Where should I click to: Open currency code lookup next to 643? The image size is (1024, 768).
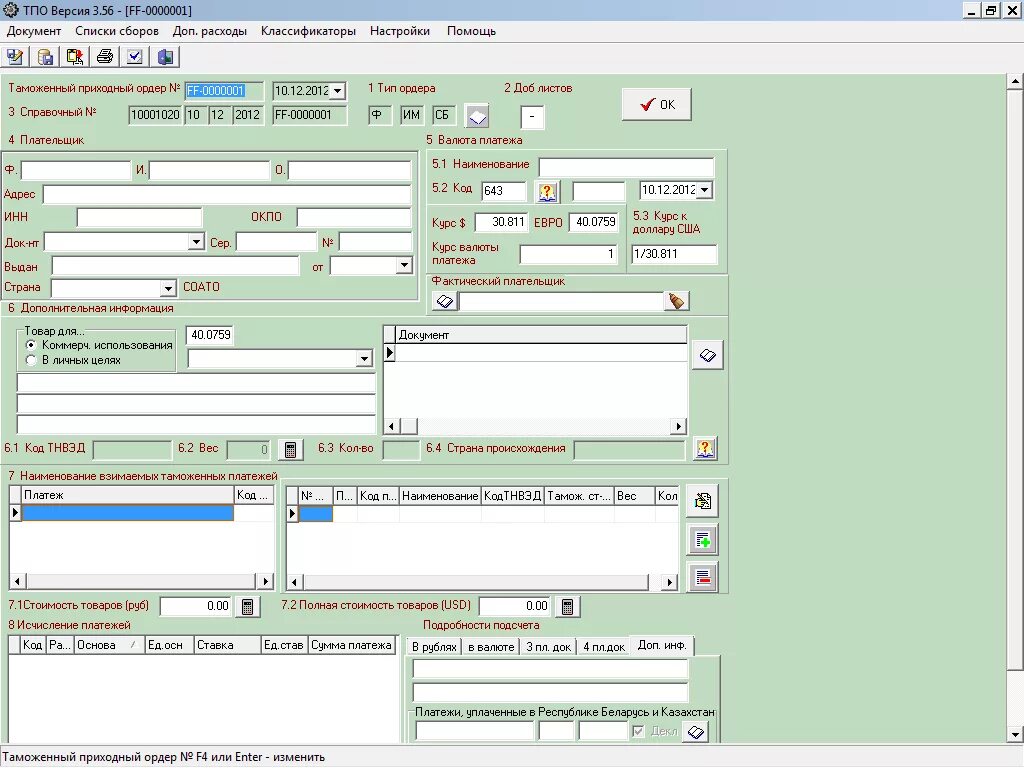(547, 191)
